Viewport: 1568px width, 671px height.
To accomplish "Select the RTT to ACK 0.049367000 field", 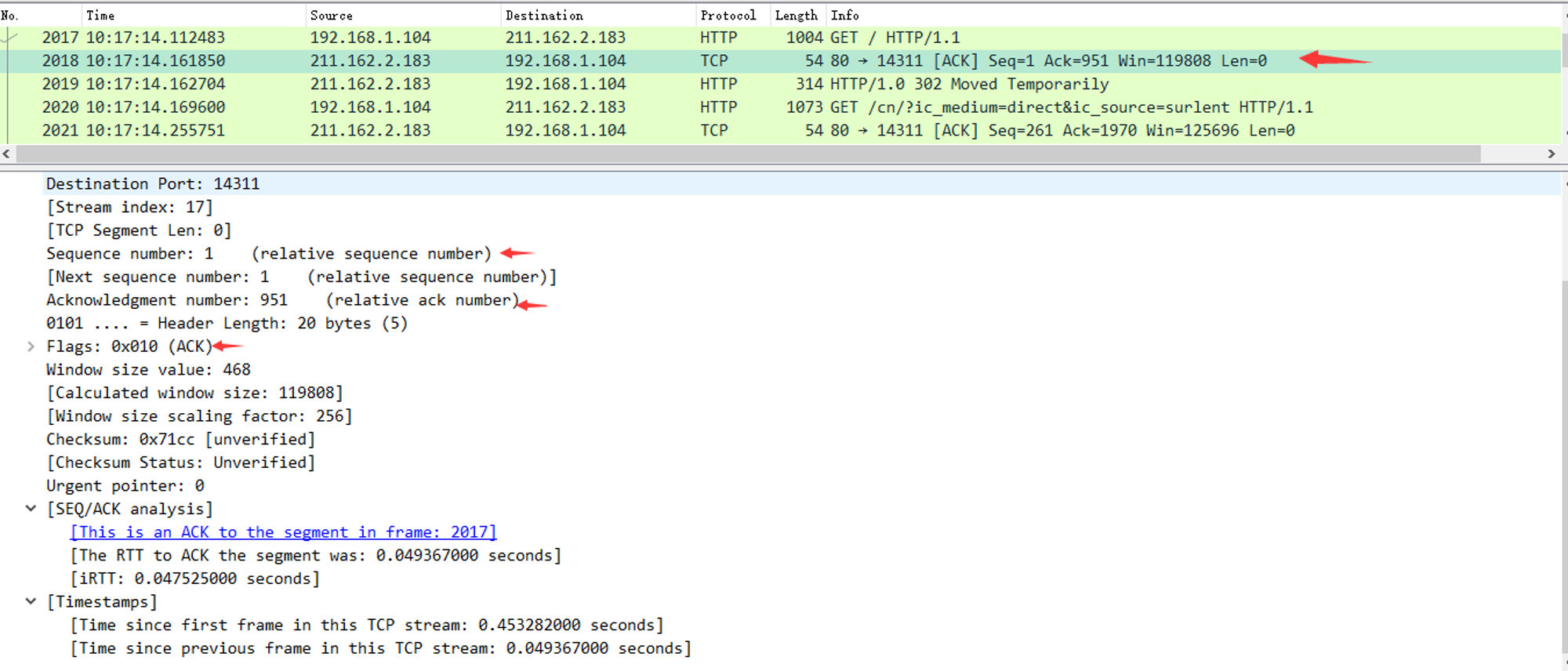I will (x=316, y=556).
